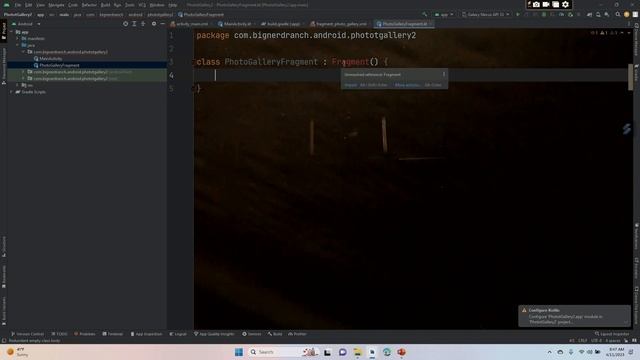Screen dimensions: 640x360
Task: Open the Profiler tool window
Action: [297, 334]
